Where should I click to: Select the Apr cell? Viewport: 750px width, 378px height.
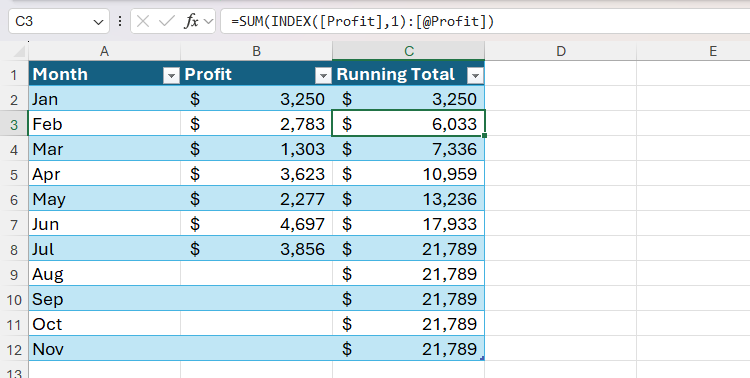point(104,173)
